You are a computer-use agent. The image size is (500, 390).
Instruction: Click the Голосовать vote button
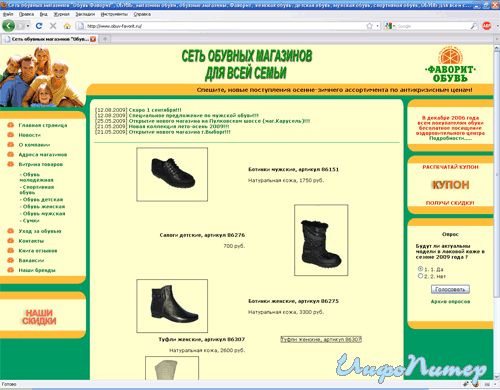450,289
